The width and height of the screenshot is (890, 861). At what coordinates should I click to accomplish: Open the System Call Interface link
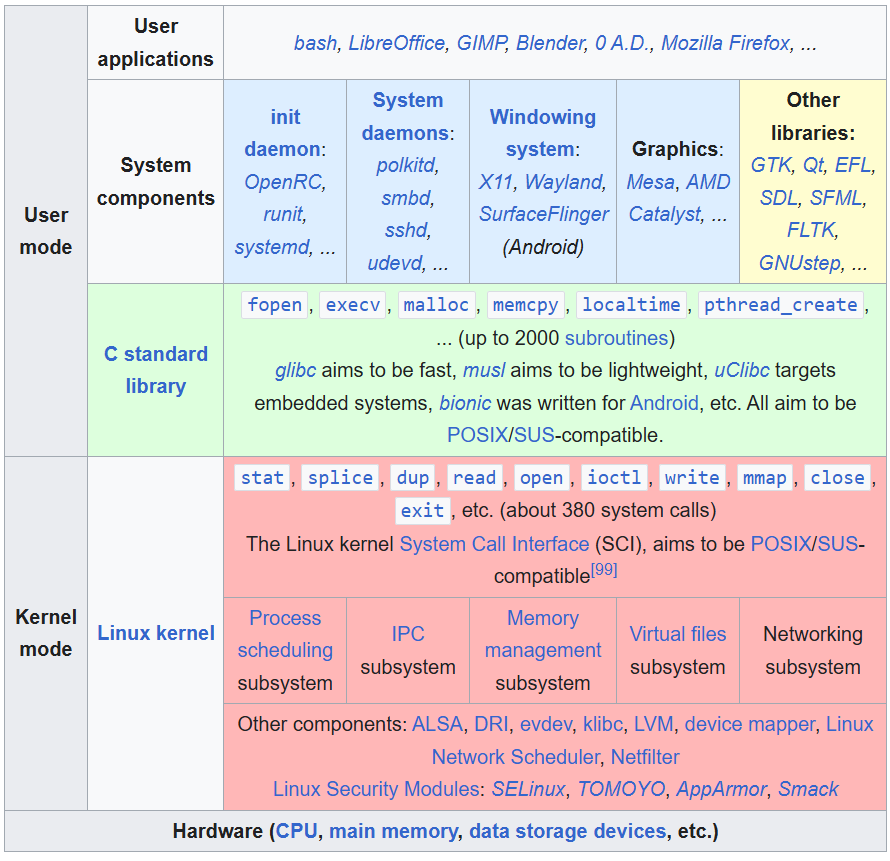494,544
